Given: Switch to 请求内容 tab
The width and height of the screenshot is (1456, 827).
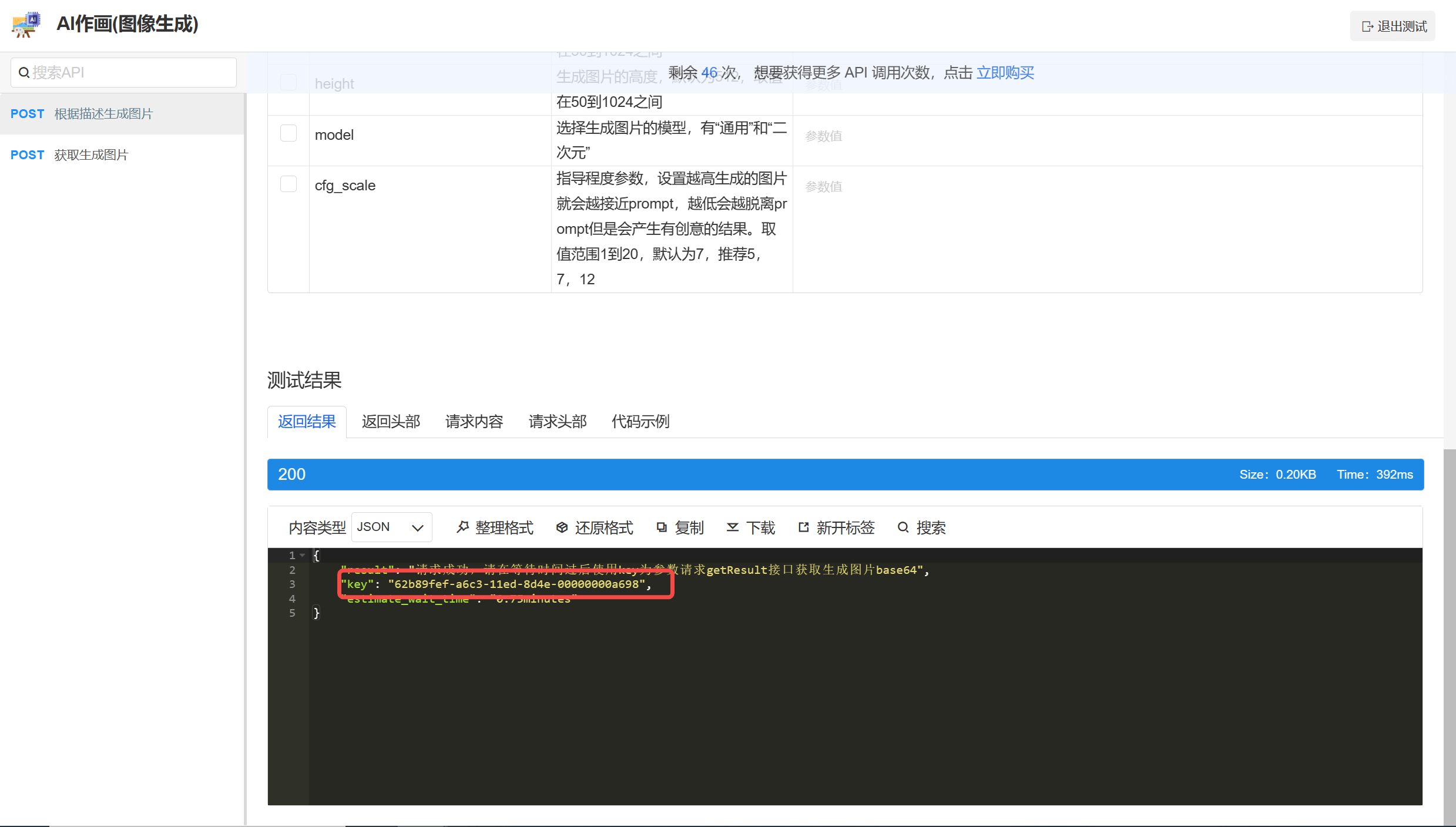Looking at the screenshot, I should pos(473,421).
